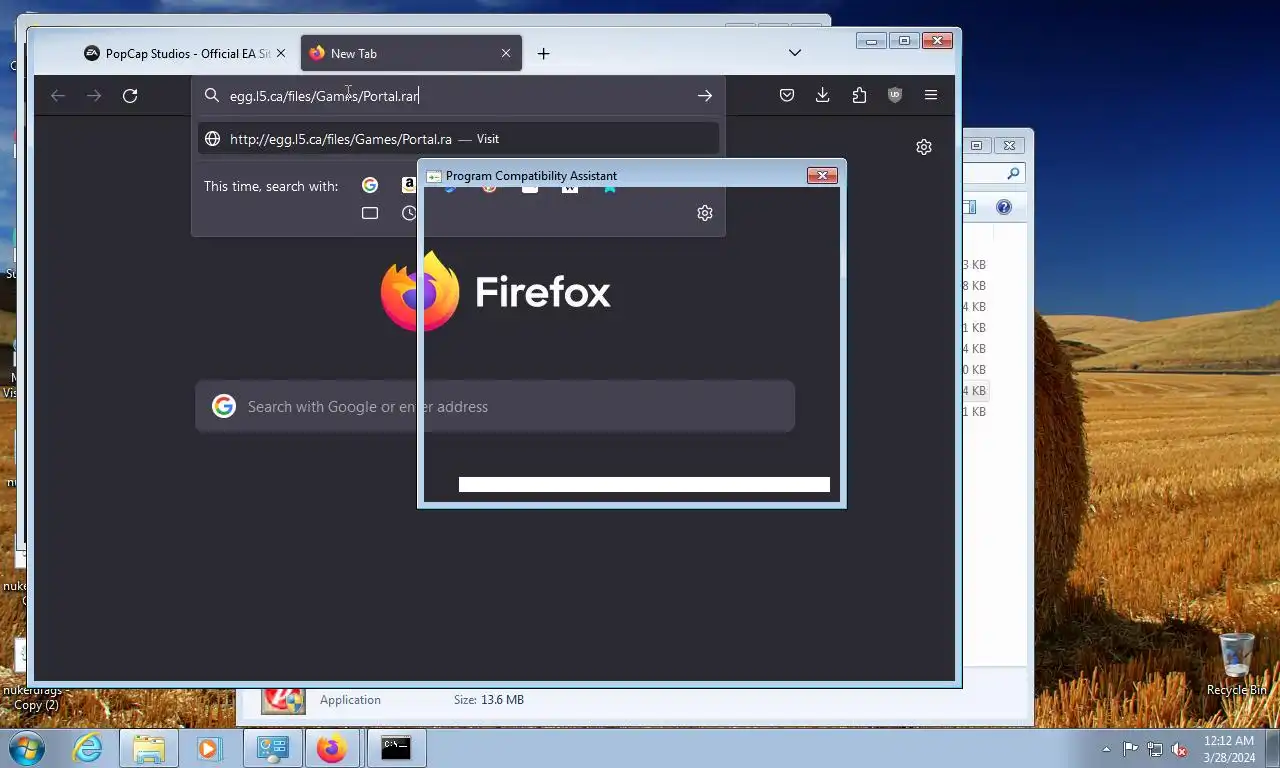The height and width of the screenshot is (768, 1280).
Task: Open the Firefox Downloads panel
Action: (822, 95)
